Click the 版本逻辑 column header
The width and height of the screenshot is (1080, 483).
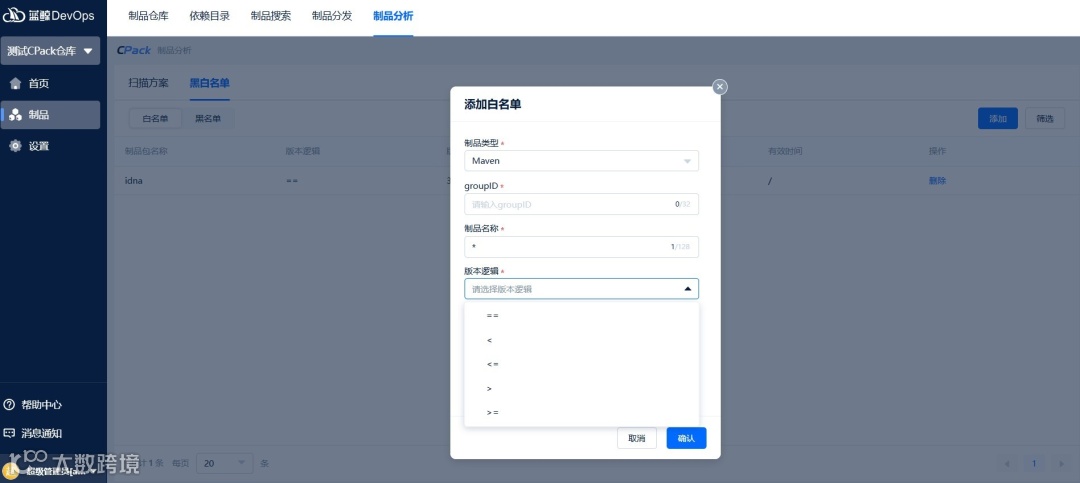[302, 151]
